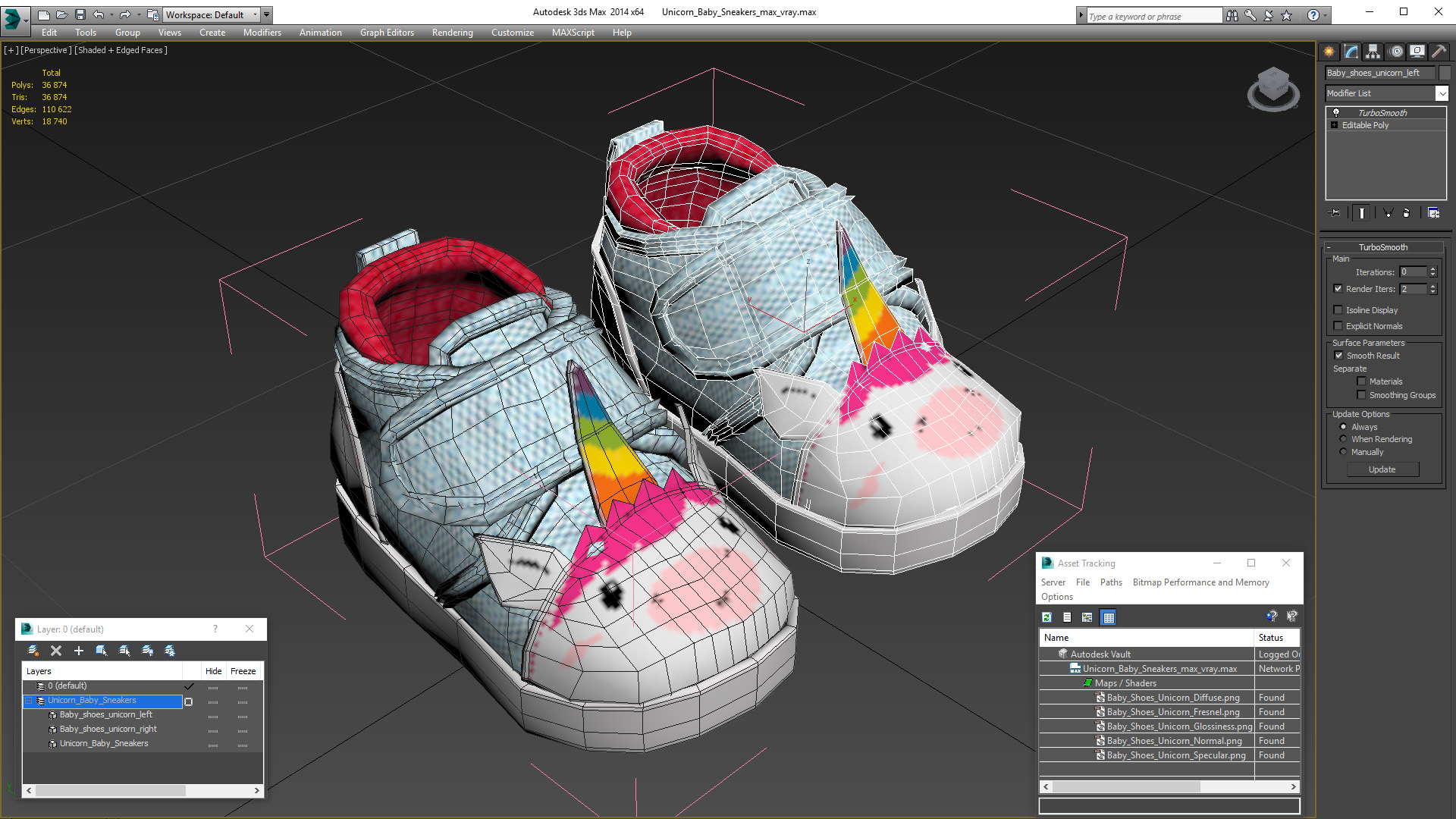Collapse the Unicorn_Baby_Sneakers layer tree
The height and width of the screenshot is (819, 1456).
coord(30,701)
